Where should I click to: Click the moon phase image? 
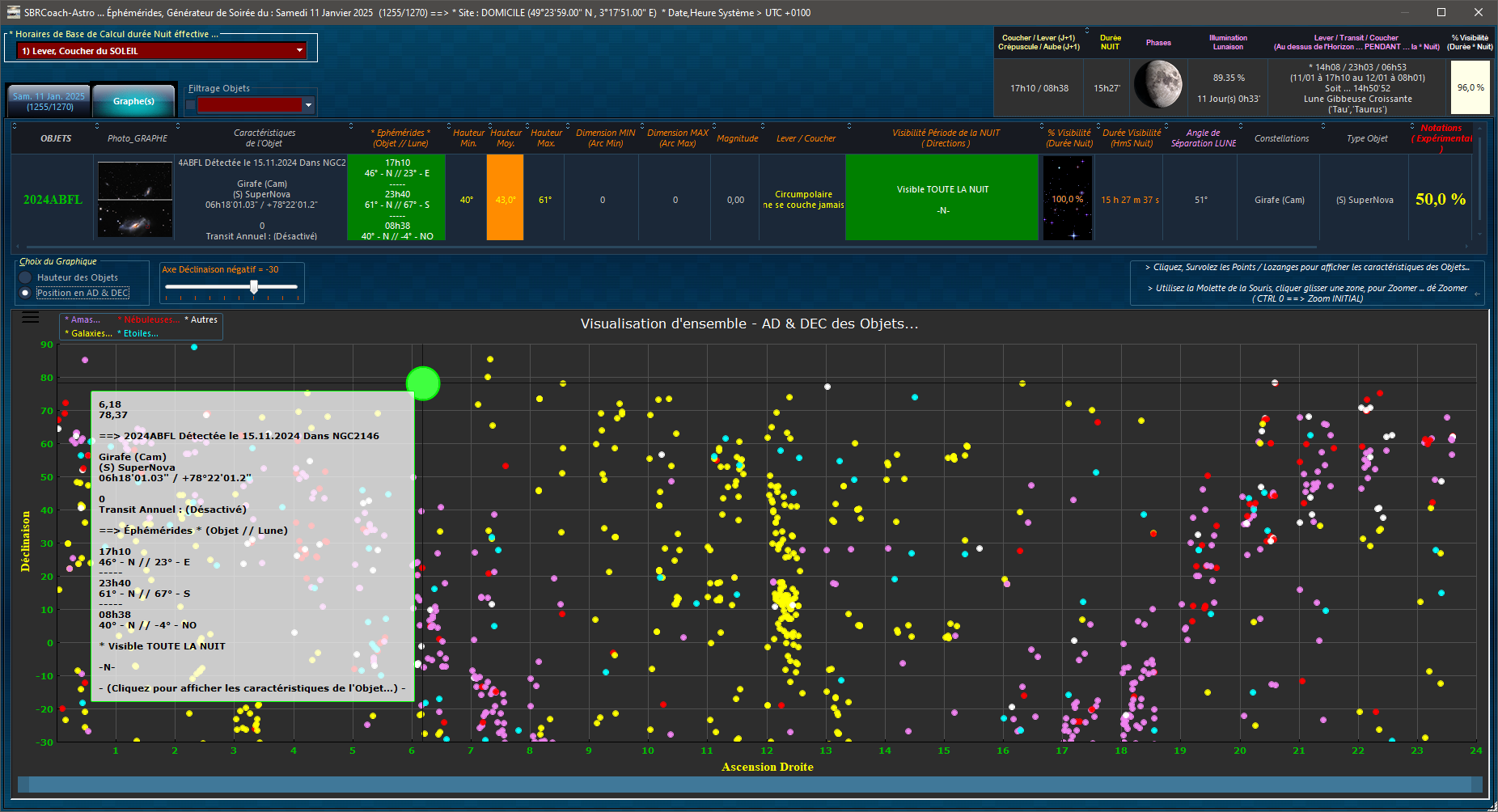[1157, 84]
